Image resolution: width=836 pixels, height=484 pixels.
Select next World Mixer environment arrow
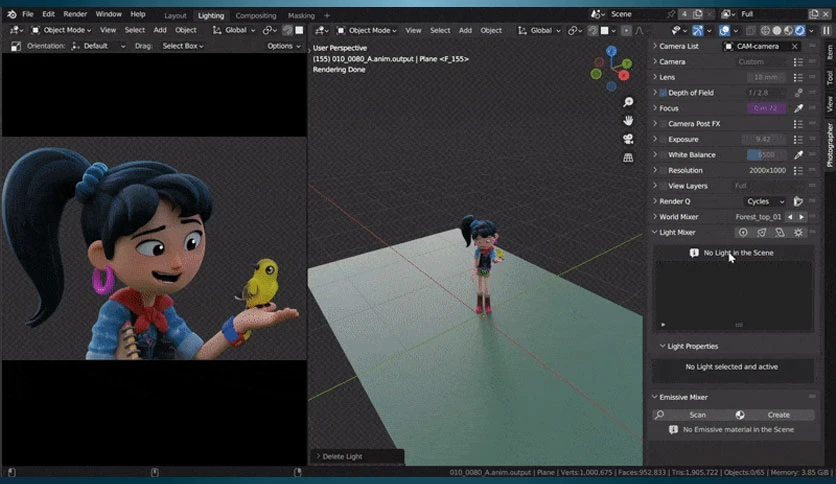point(801,217)
